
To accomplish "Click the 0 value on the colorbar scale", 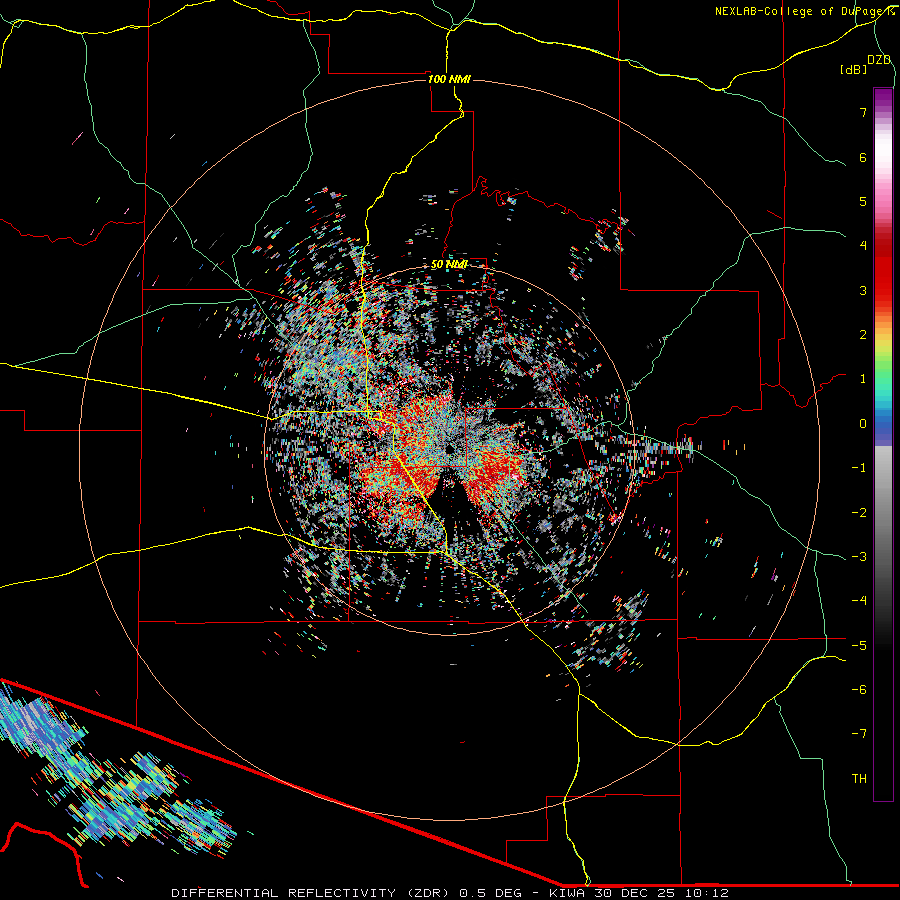I will [863, 424].
